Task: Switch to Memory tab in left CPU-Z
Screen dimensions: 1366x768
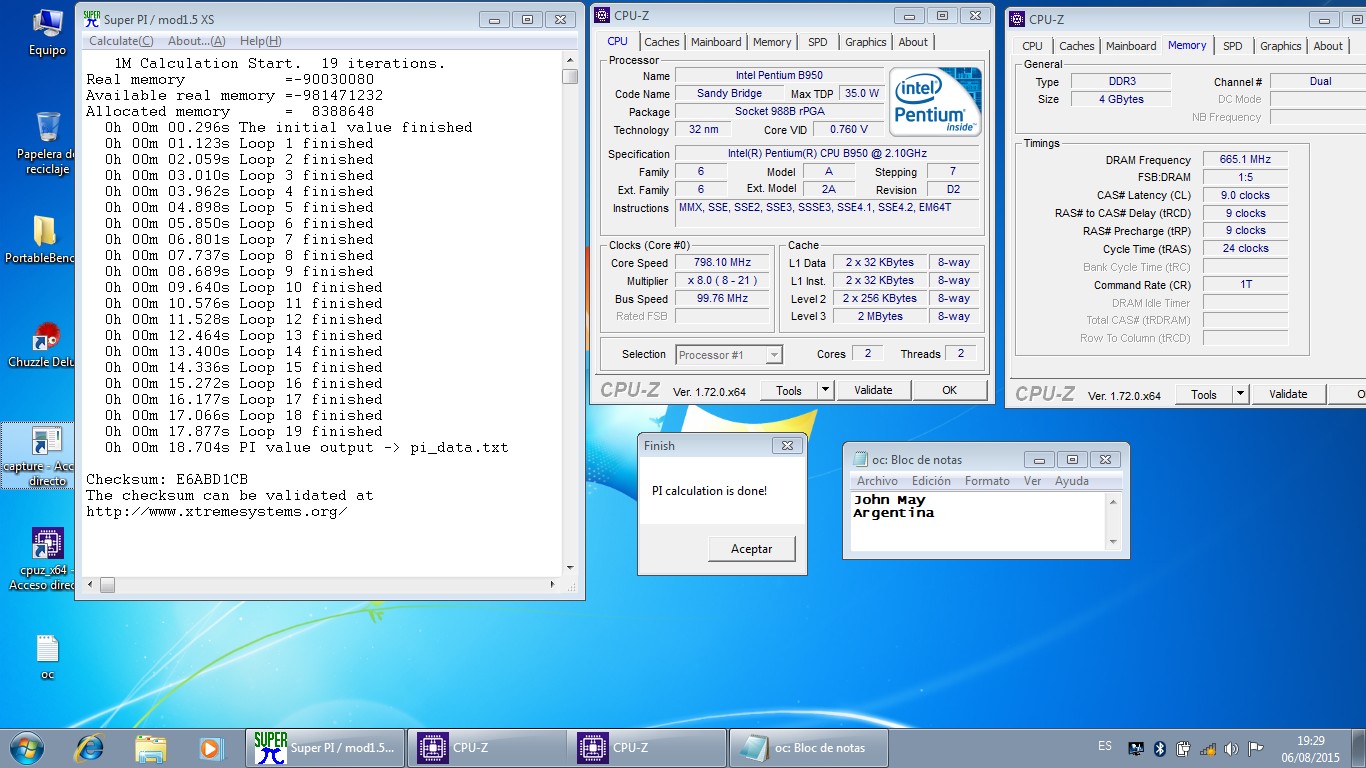Action: pos(772,42)
